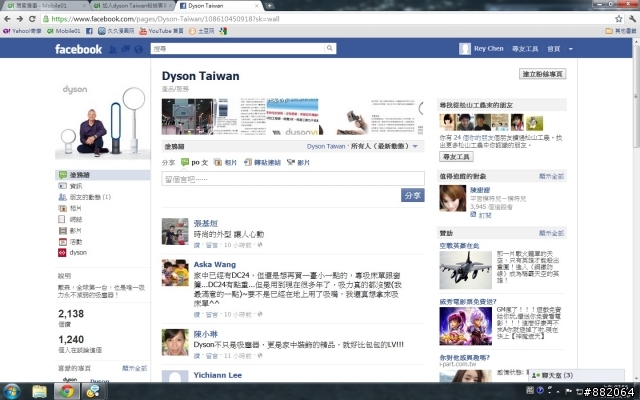
Task: Open the chat bar (3)
Action: [576, 375]
